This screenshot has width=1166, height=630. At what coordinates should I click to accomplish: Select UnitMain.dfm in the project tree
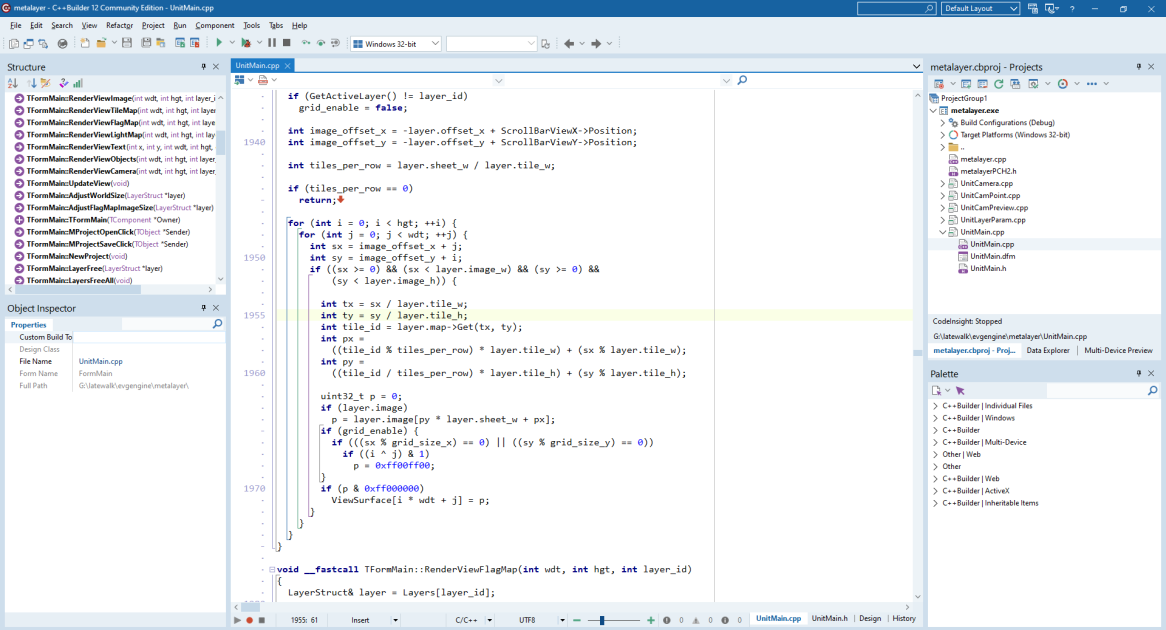point(992,256)
